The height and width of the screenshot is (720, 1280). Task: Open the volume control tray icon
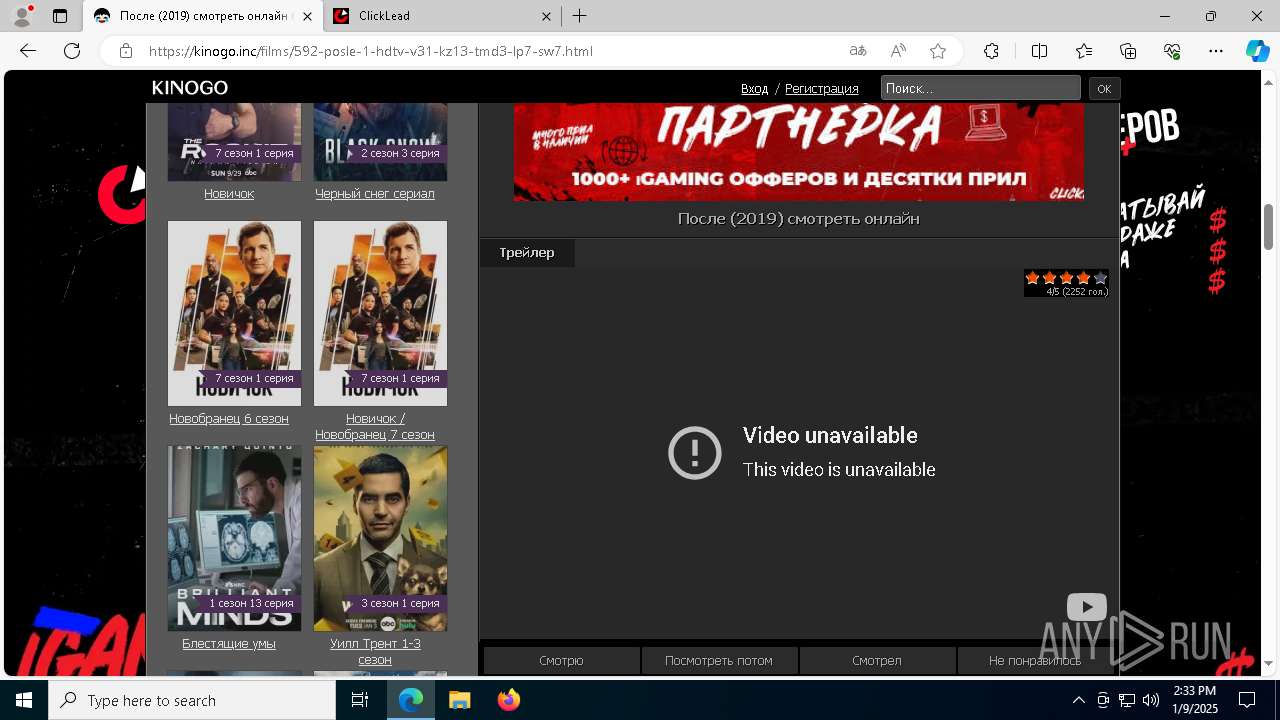pos(1151,700)
